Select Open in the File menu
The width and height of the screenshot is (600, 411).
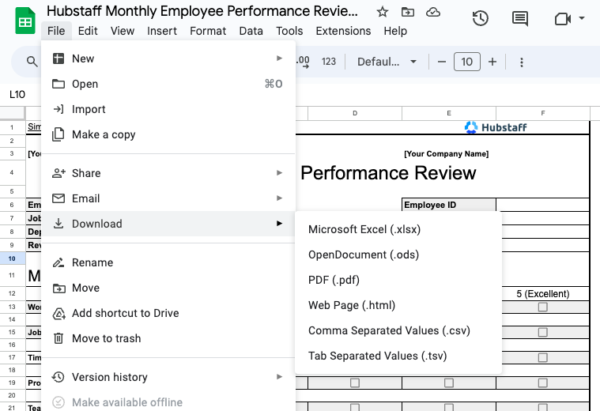pos(168,84)
